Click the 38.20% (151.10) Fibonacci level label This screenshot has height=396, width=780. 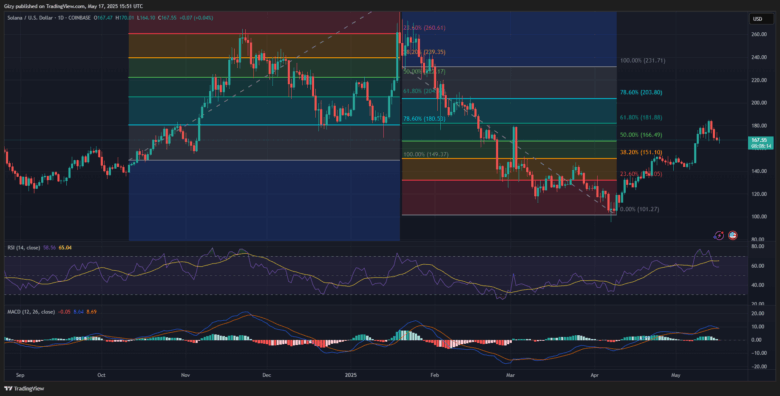pyautogui.click(x=642, y=152)
